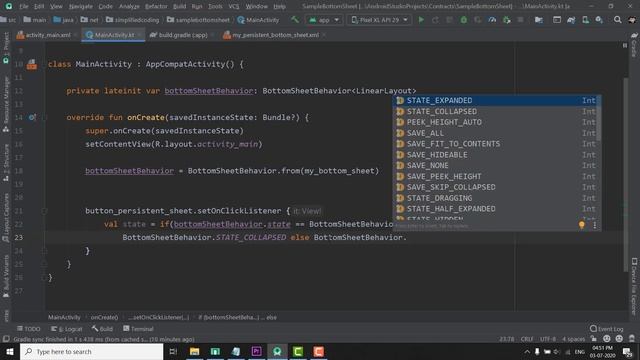This screenshot has width=640, height=360.
Task: Select STATE_COLLAPSED in completion list
Action: pyautogui.click(x=496, y=111)
